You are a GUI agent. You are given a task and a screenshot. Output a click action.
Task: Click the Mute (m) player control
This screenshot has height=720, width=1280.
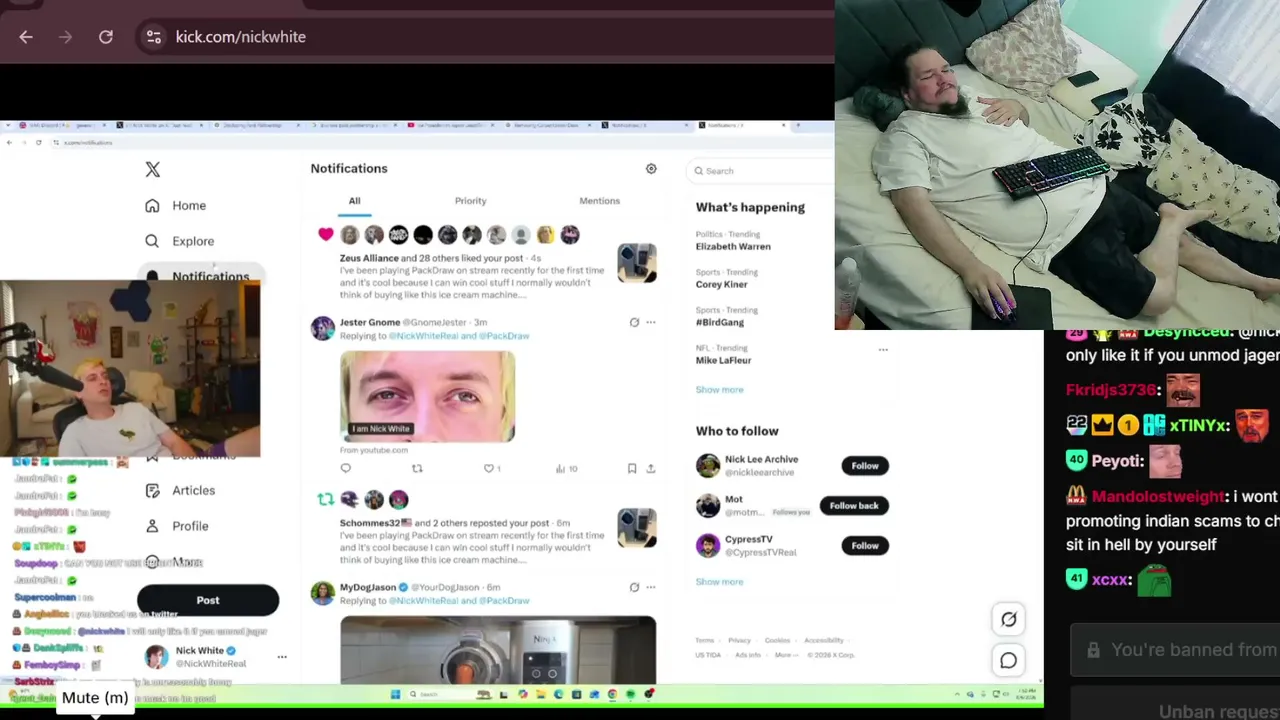coord(95,698)
